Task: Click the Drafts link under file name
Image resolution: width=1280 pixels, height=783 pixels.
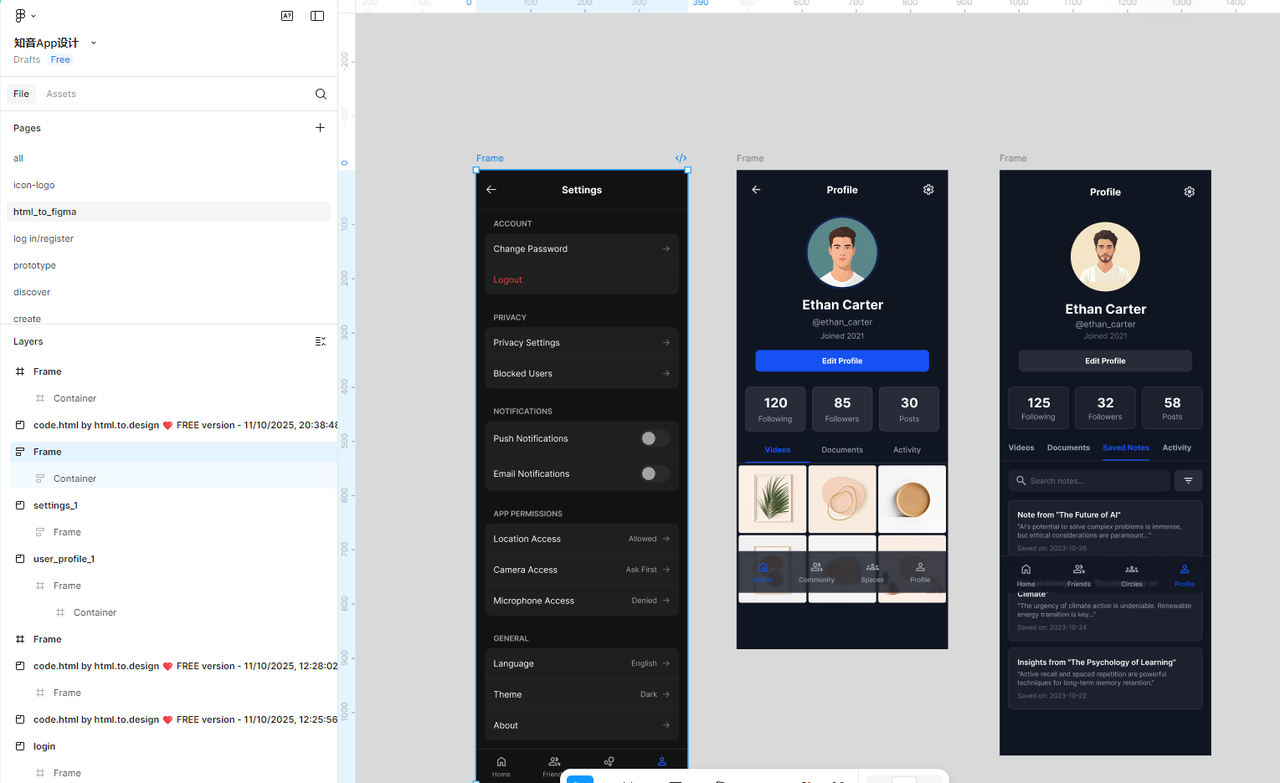Action: tap(27, 60)
